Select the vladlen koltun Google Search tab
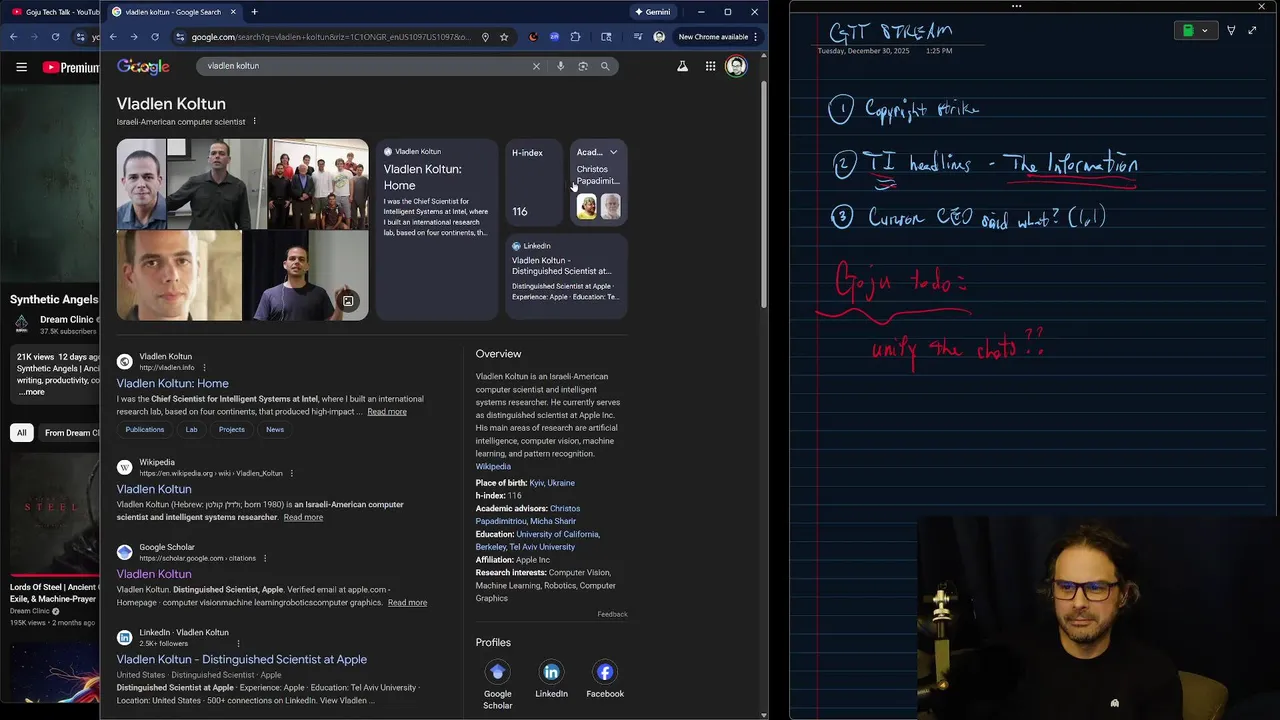This screenshot has height=720, width=1280. (x=173, y=12)
